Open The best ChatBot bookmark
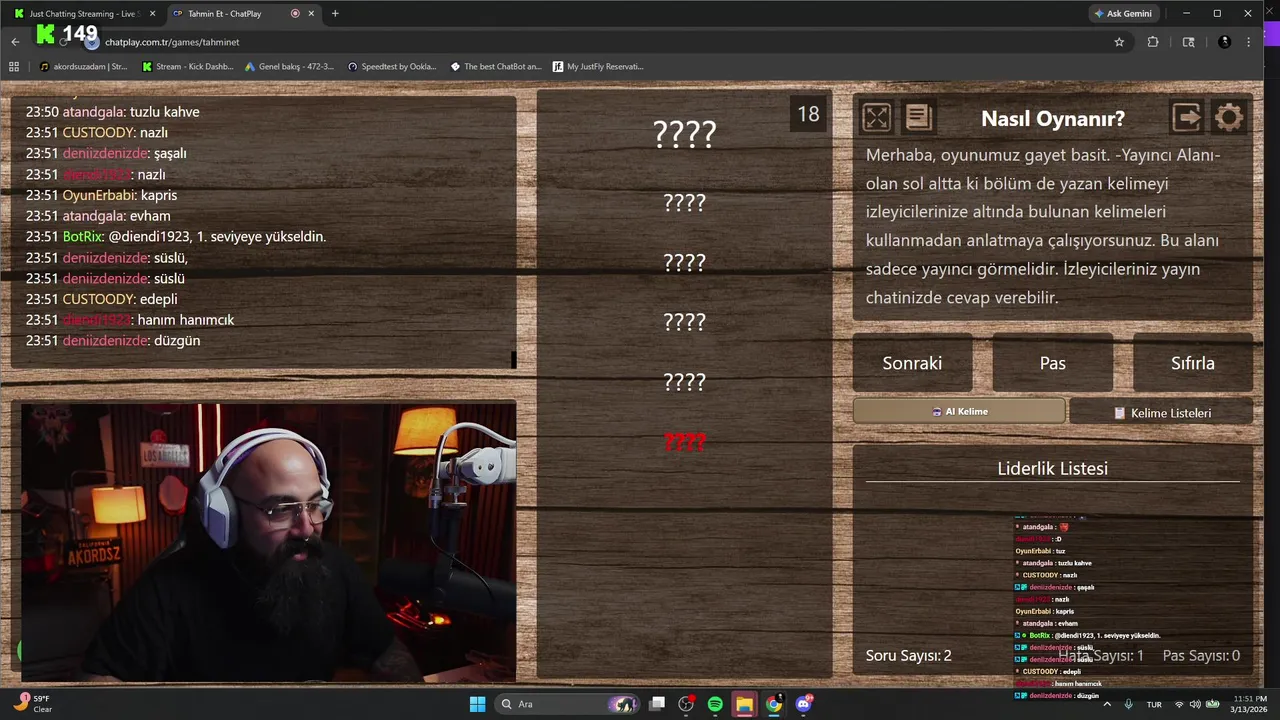 [496, 67]
